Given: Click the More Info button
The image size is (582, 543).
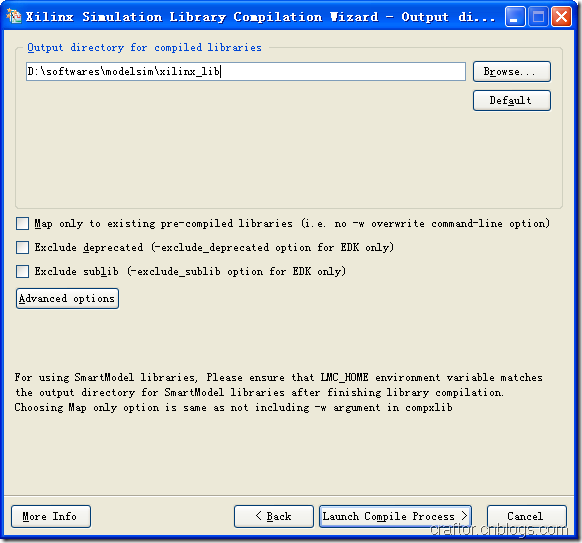Looking at the screenshot, I should pos(50,516).
